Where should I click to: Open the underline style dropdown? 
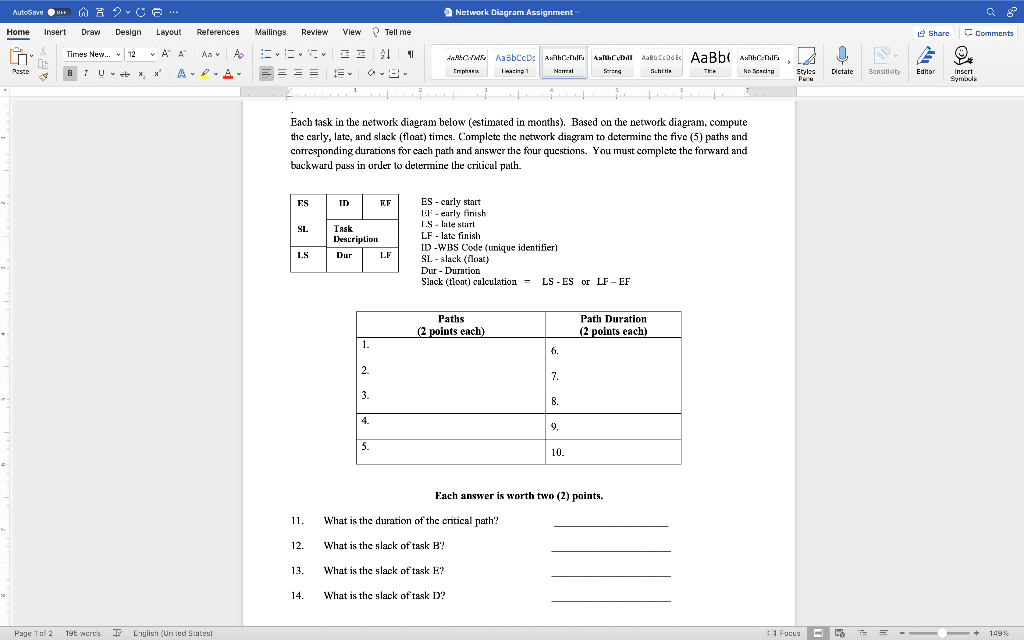113,73
